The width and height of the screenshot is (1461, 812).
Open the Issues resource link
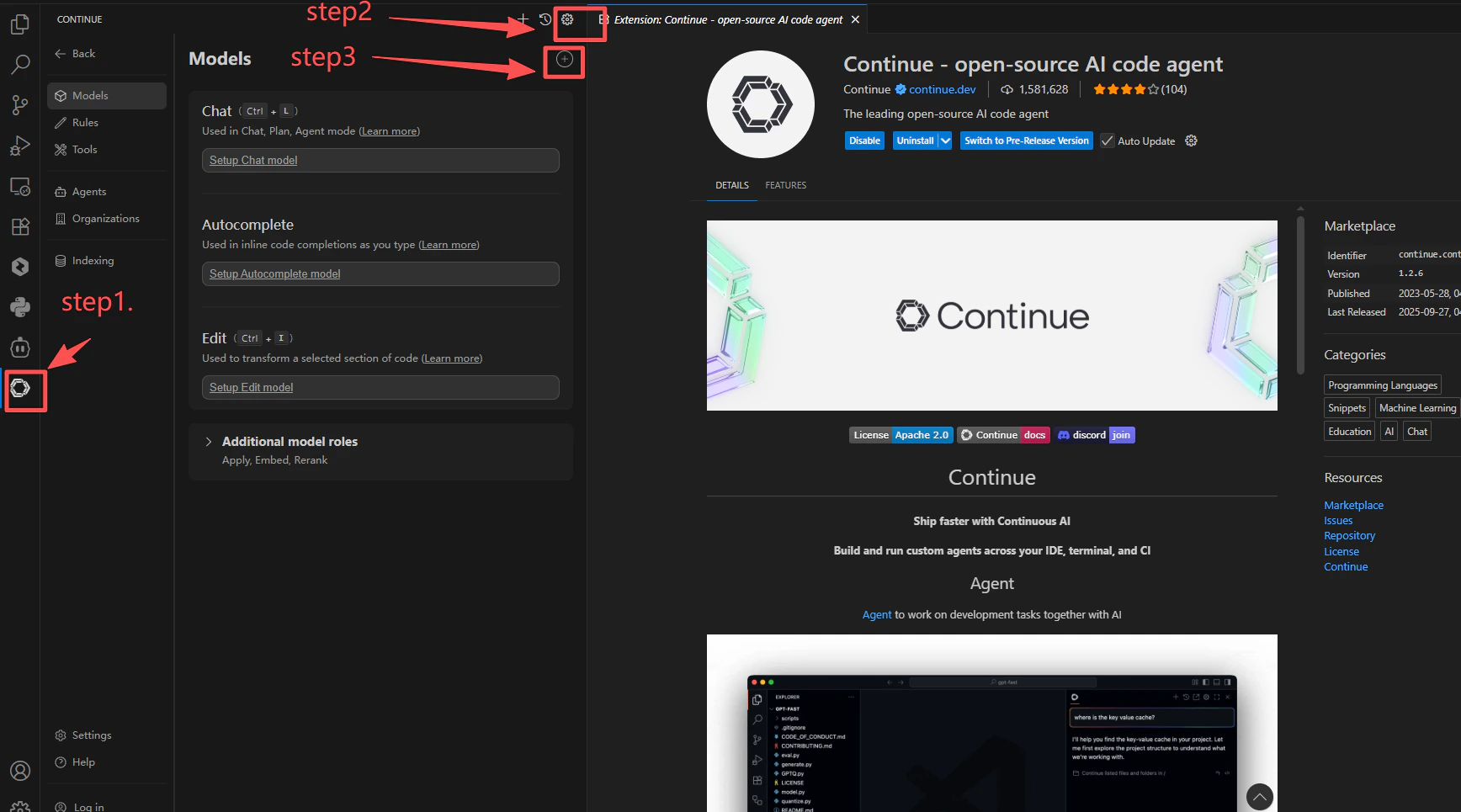tap(1338, 520)
